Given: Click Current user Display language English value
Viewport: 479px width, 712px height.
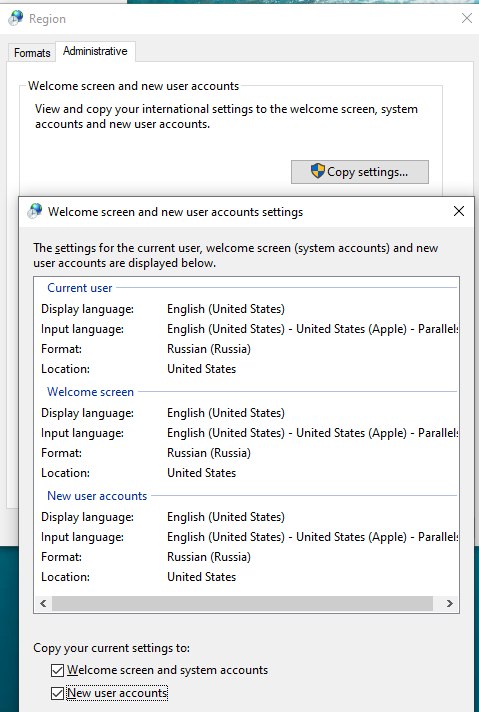Looking at the screenshot, I should tap(226, 309).
